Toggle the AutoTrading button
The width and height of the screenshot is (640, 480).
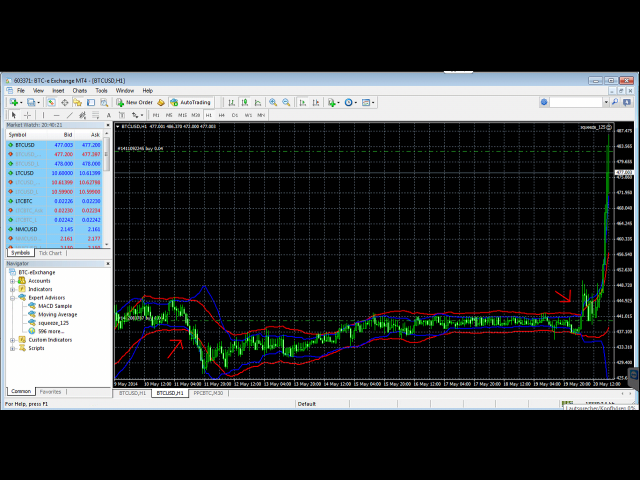pos(190,102)
